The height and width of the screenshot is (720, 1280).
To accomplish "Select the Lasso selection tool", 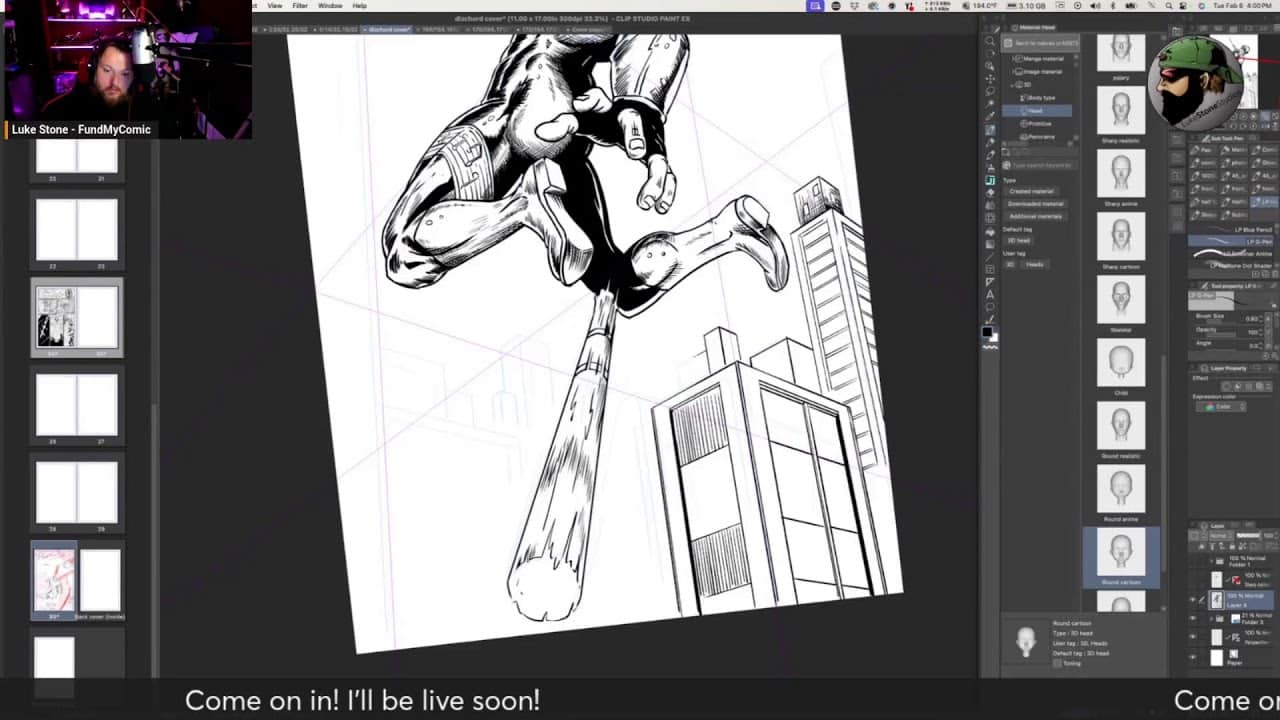I will pyautogui.click(x=987, y=92).
